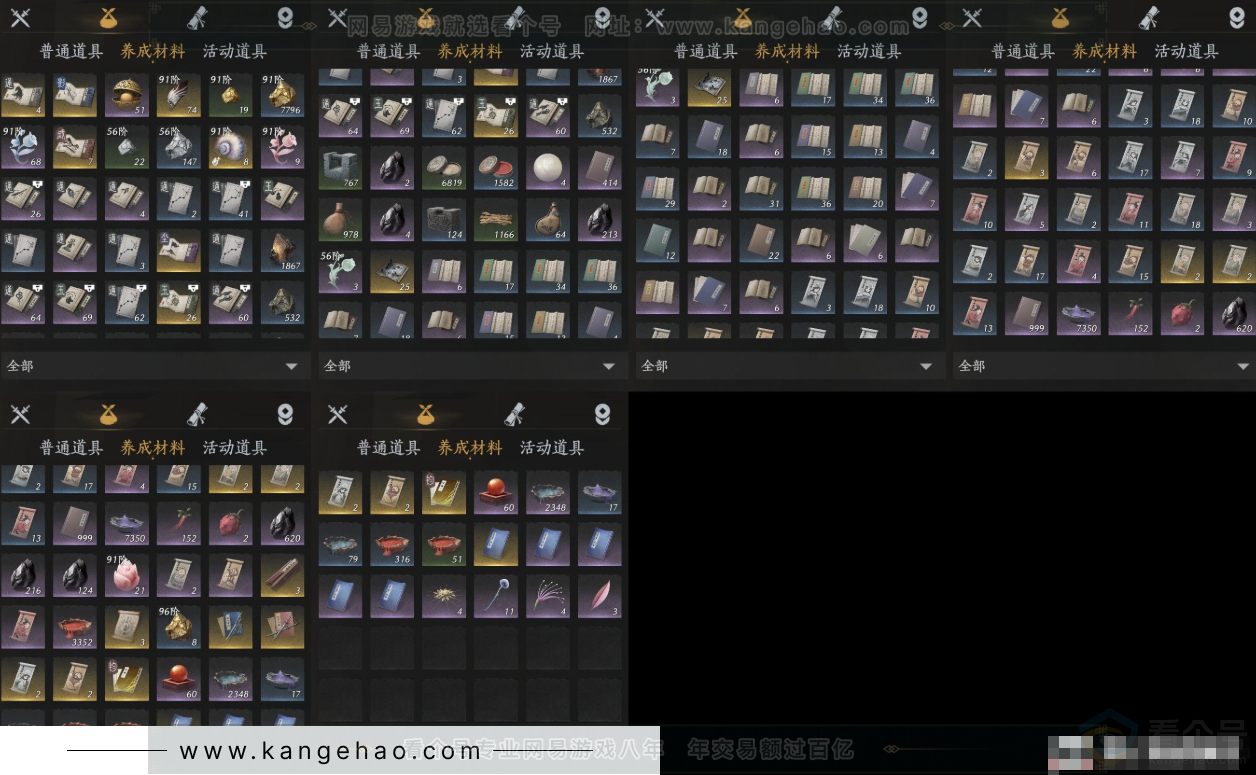Select gold bag icon in top row's fourth panel
This screenshot has height=775, width=1256.
pyautogui.click(x=1061, y=18)
